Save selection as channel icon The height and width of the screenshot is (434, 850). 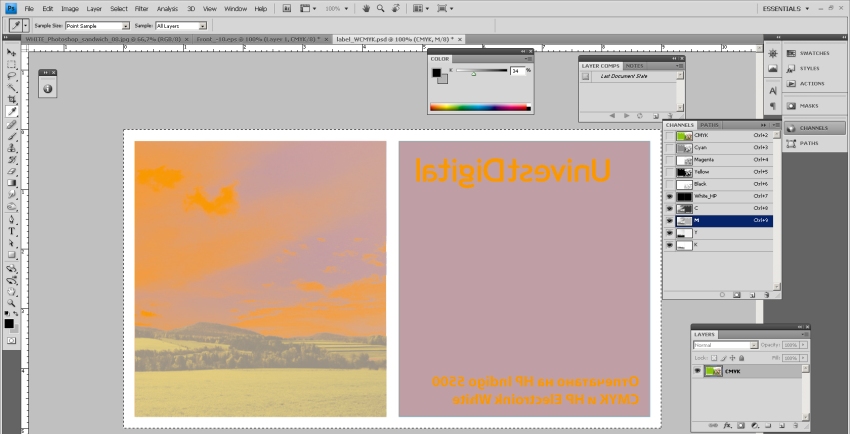pyautogui.click(x=737, y=295)
